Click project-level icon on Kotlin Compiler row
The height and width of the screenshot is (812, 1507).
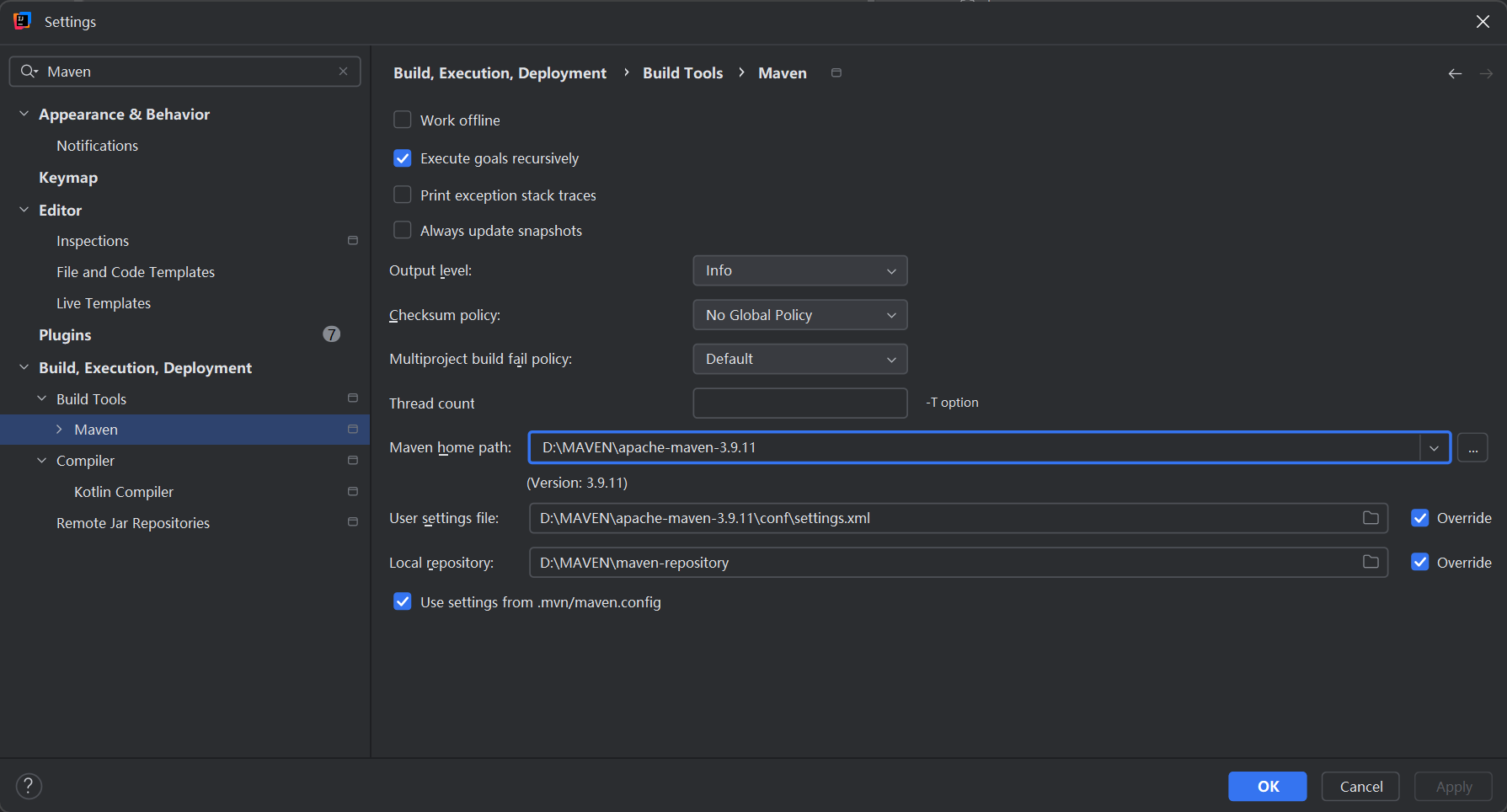353,492
